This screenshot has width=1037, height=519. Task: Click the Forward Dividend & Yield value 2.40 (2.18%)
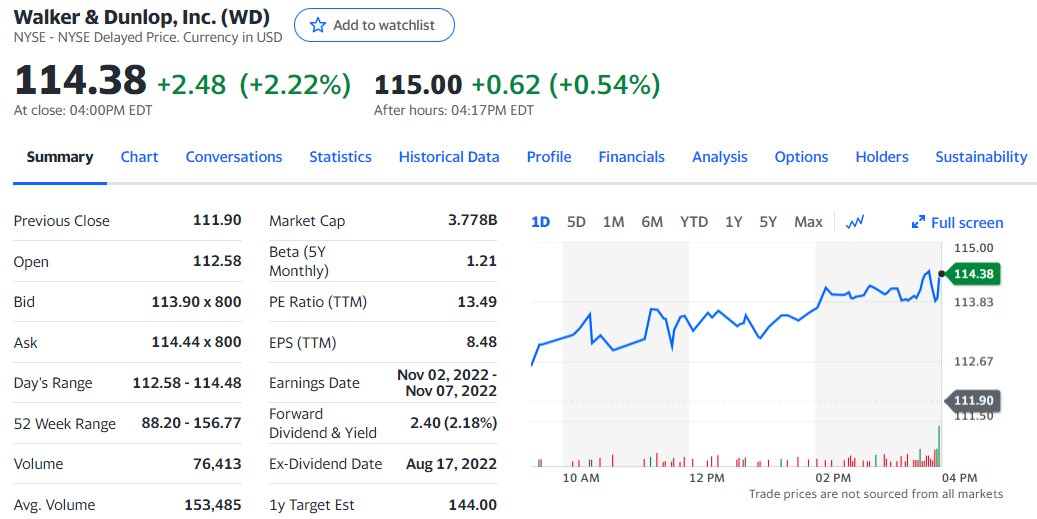(x=454, y=422)
